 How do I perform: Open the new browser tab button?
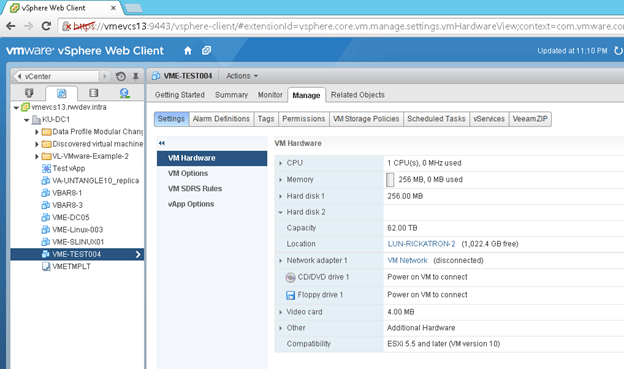coord(133,8)
